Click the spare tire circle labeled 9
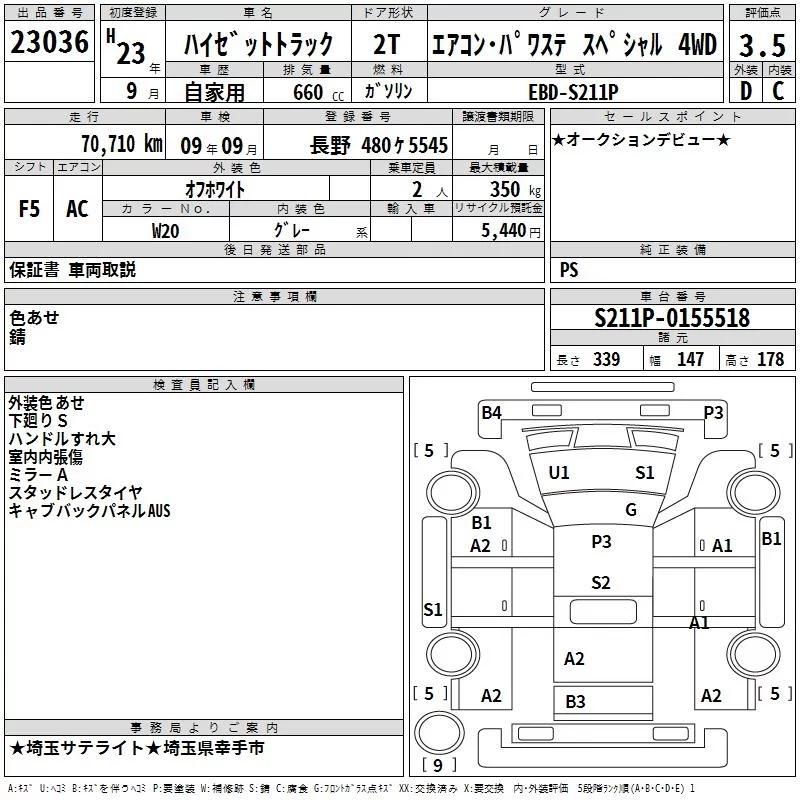 pyautogui.click(x=439, y=733)
